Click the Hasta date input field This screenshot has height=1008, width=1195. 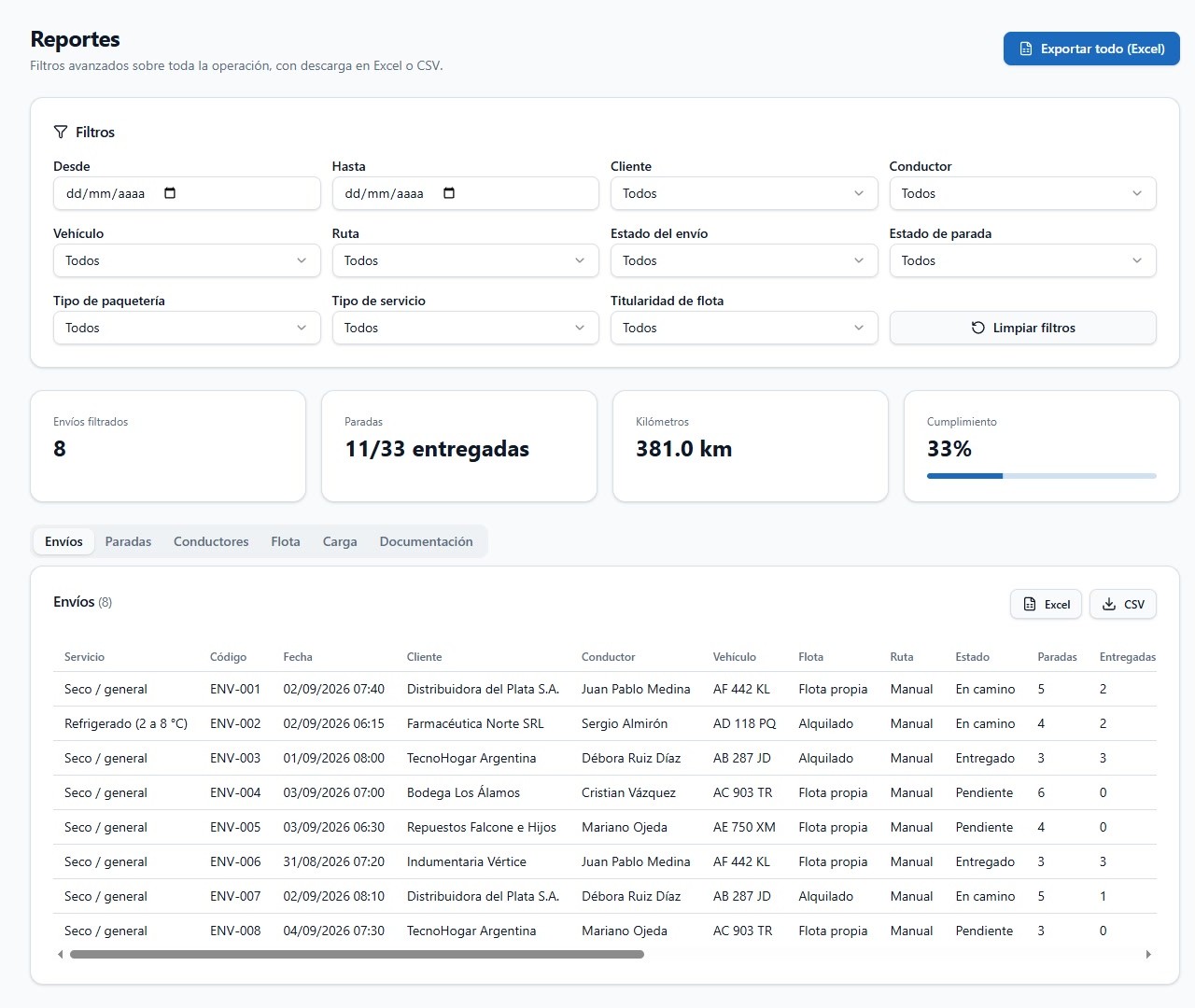coord(465,193)
